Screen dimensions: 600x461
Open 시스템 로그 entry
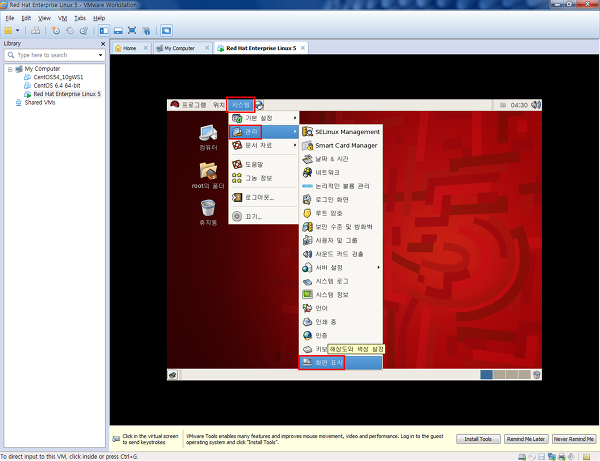point(341,281)
